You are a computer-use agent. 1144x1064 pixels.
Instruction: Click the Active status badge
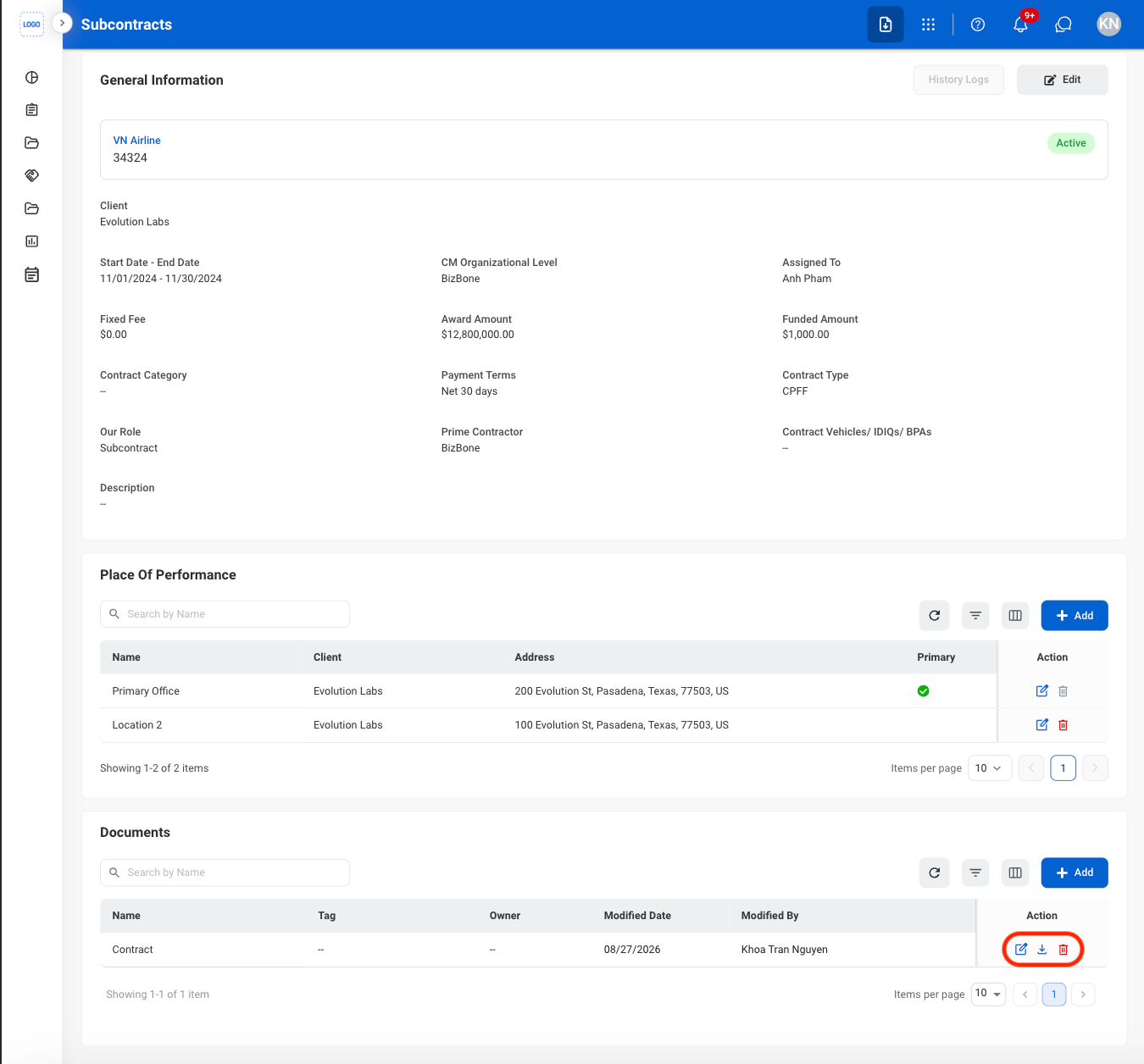click(x=1071, y=143)
